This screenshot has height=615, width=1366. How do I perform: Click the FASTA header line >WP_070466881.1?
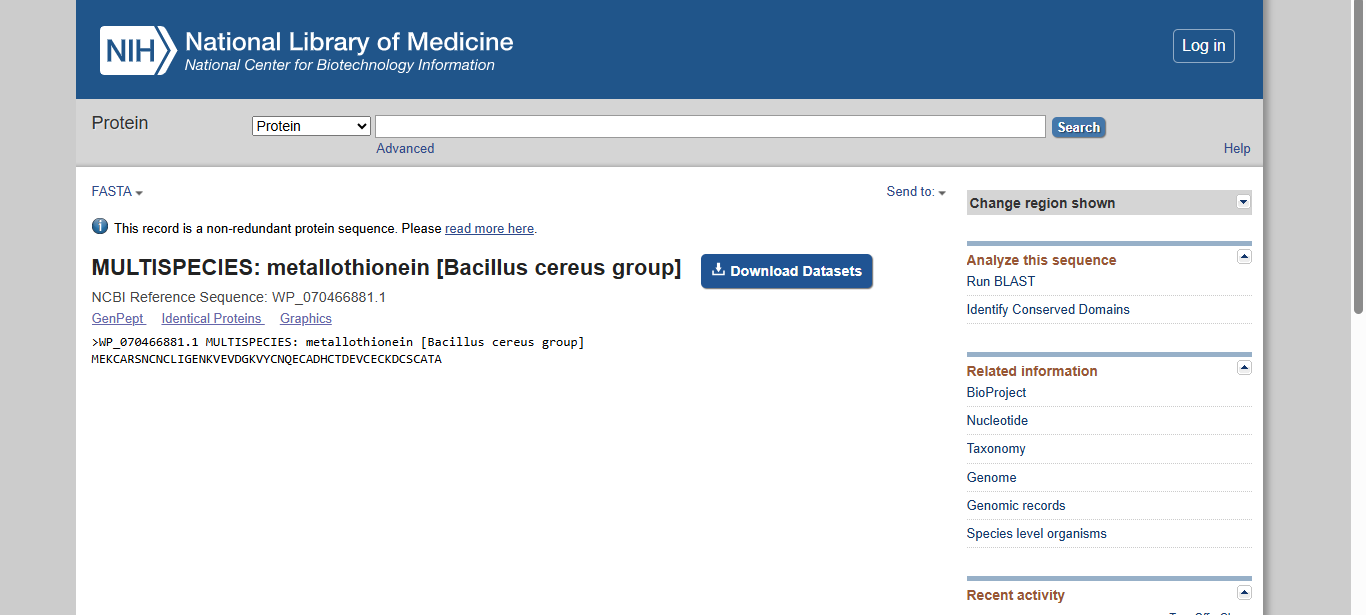[x=338, y=342]
